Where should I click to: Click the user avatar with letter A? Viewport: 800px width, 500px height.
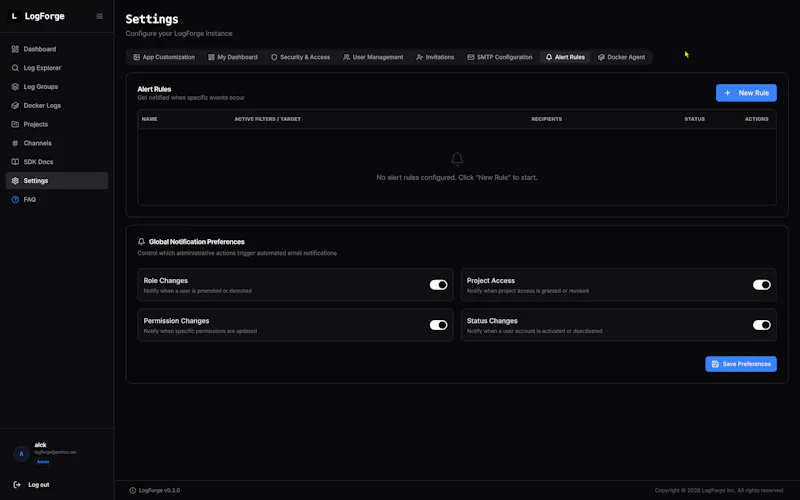(x=21, y=453)
